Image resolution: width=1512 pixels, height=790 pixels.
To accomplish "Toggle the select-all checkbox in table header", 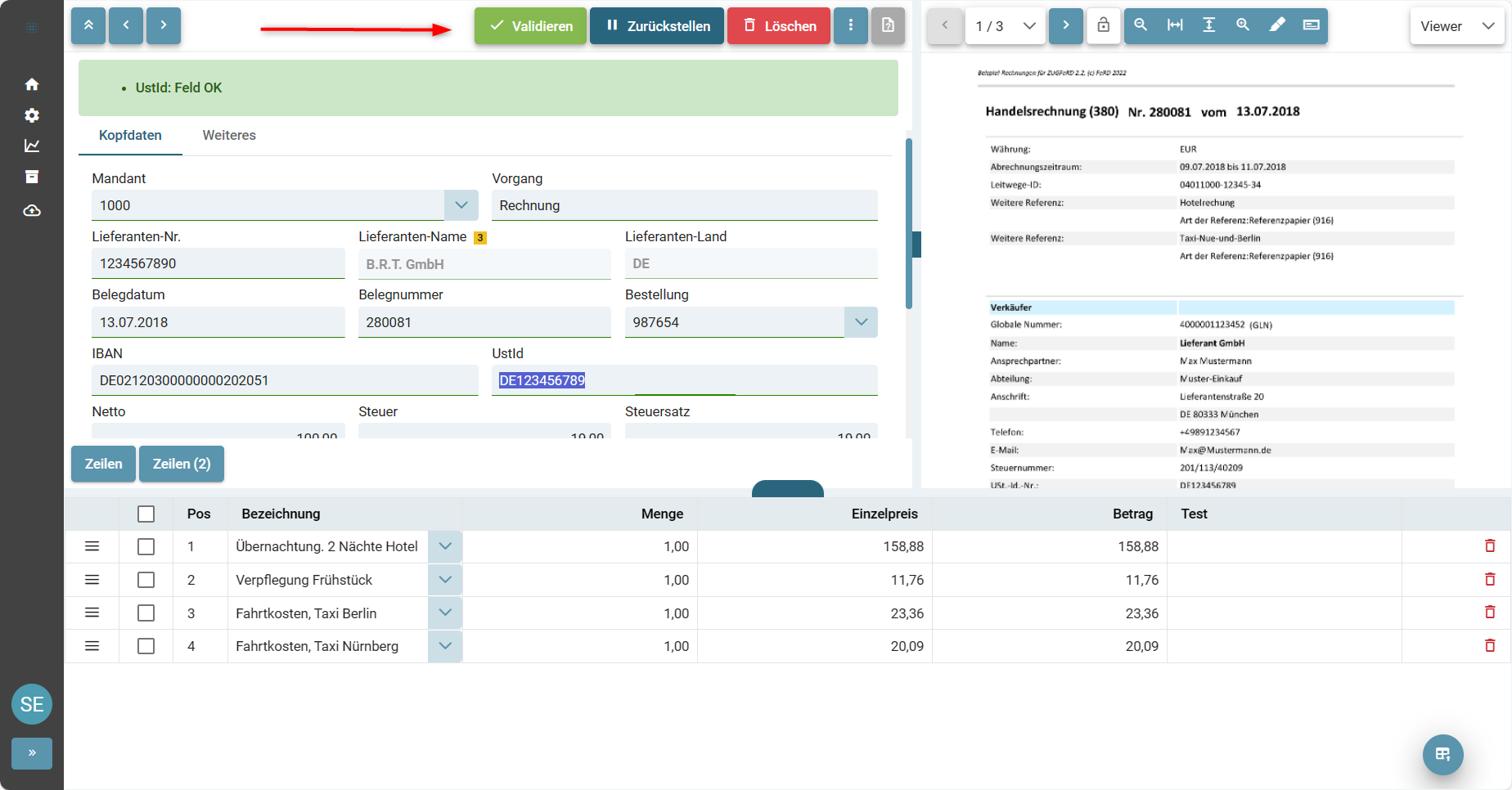I will pos(146,514).
